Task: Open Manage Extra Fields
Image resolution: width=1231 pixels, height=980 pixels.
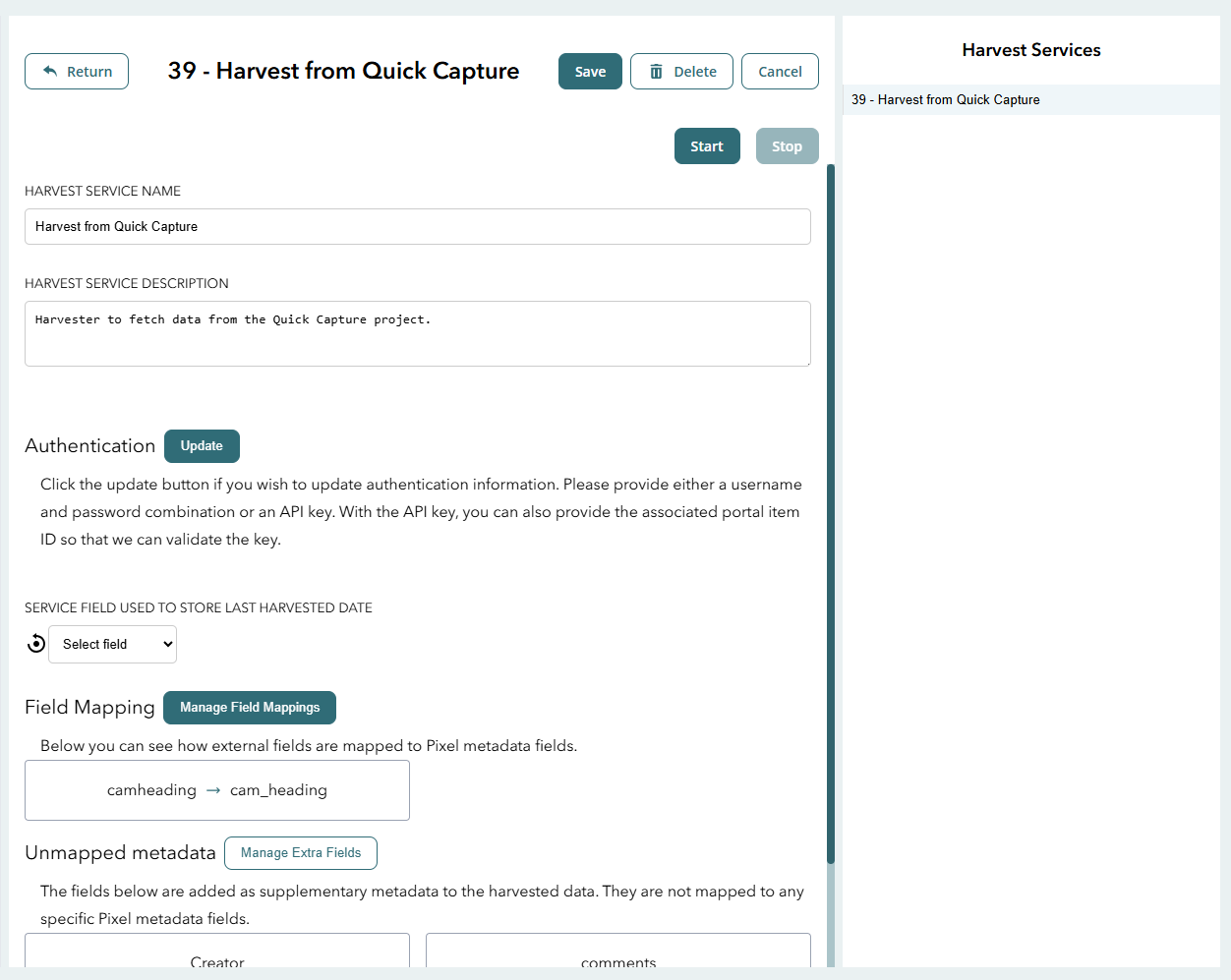Action: coord(301,853)
